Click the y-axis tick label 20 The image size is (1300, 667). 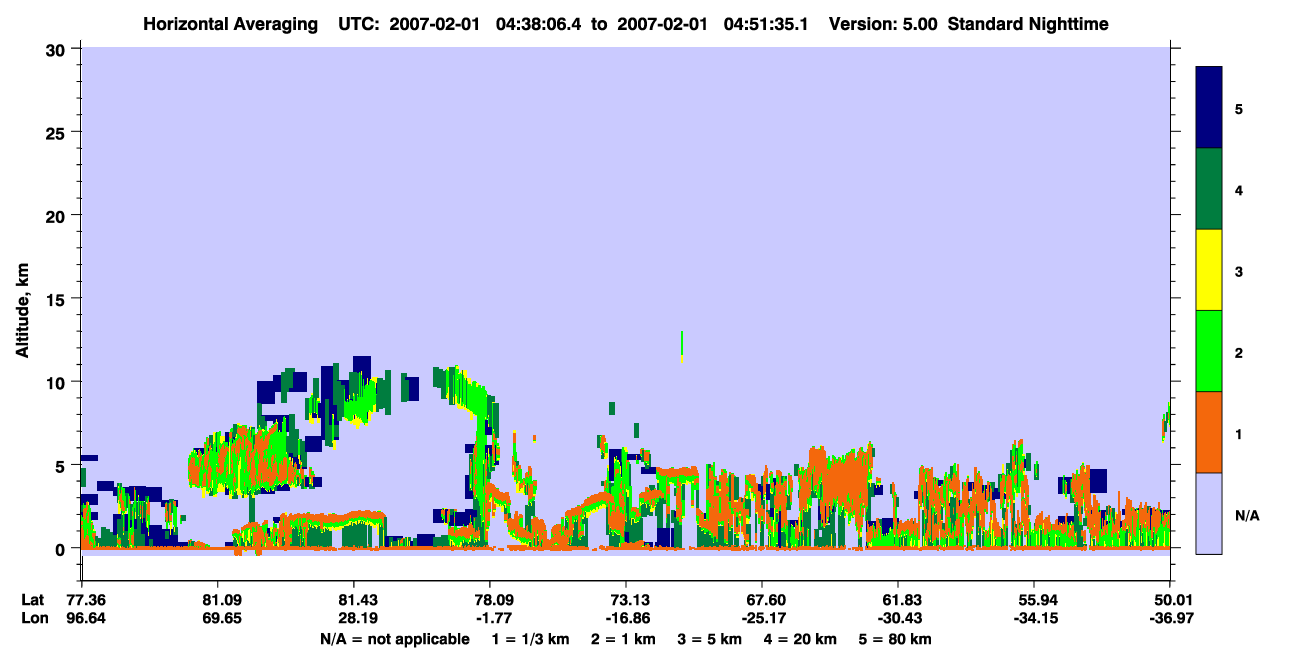[x=58, y=215]
